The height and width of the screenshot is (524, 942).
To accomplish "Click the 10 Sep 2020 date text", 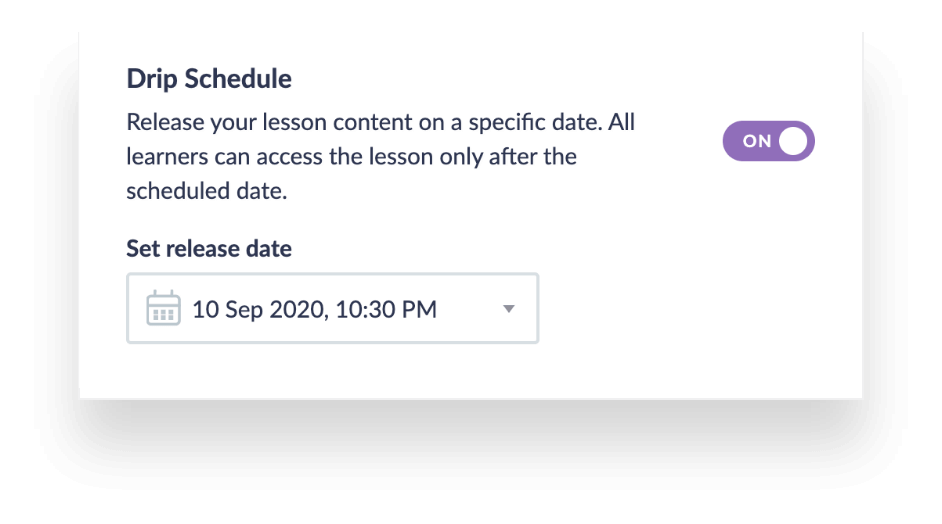I will point(260,310).
